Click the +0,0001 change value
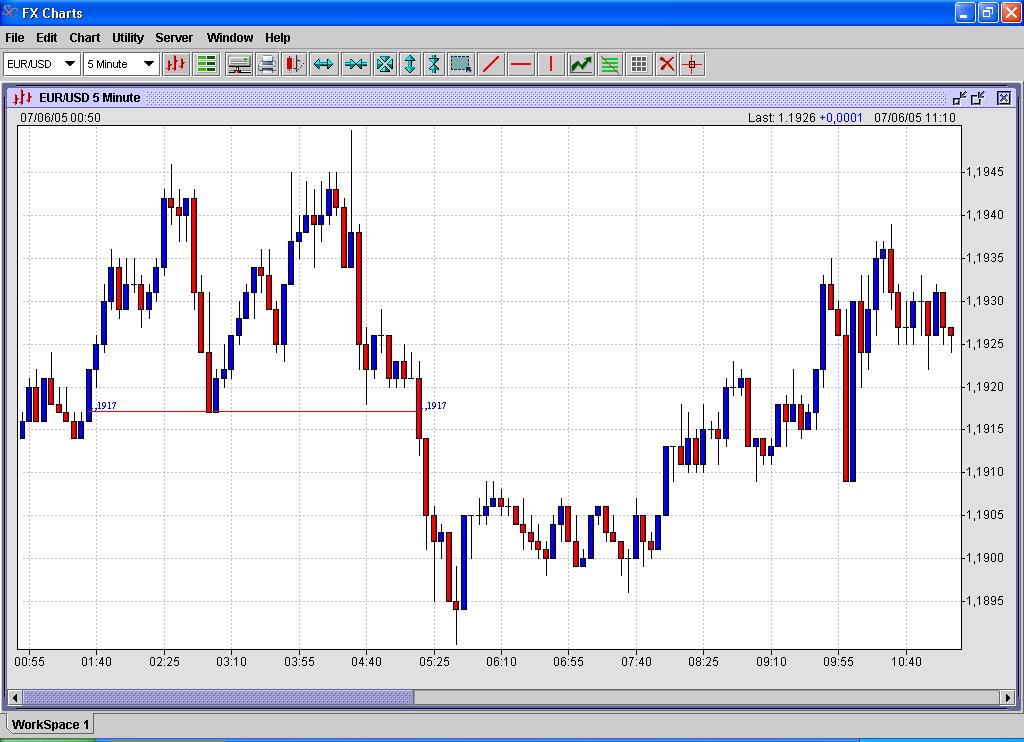 point(840,118)
